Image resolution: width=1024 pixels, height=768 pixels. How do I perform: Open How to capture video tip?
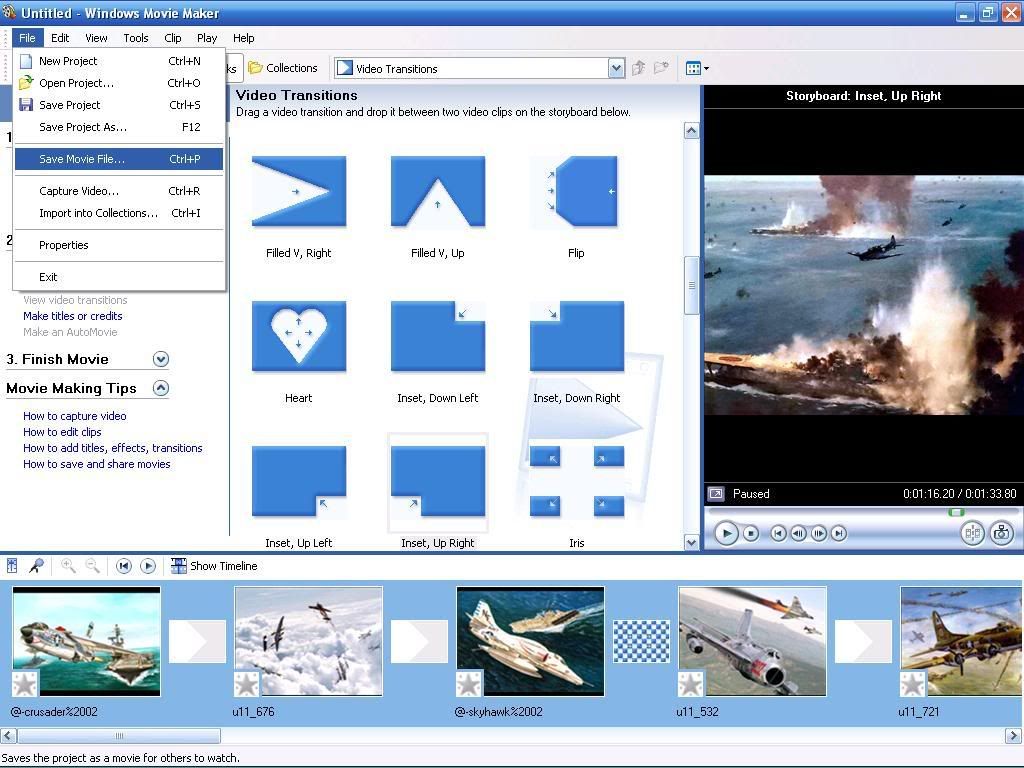74,416
